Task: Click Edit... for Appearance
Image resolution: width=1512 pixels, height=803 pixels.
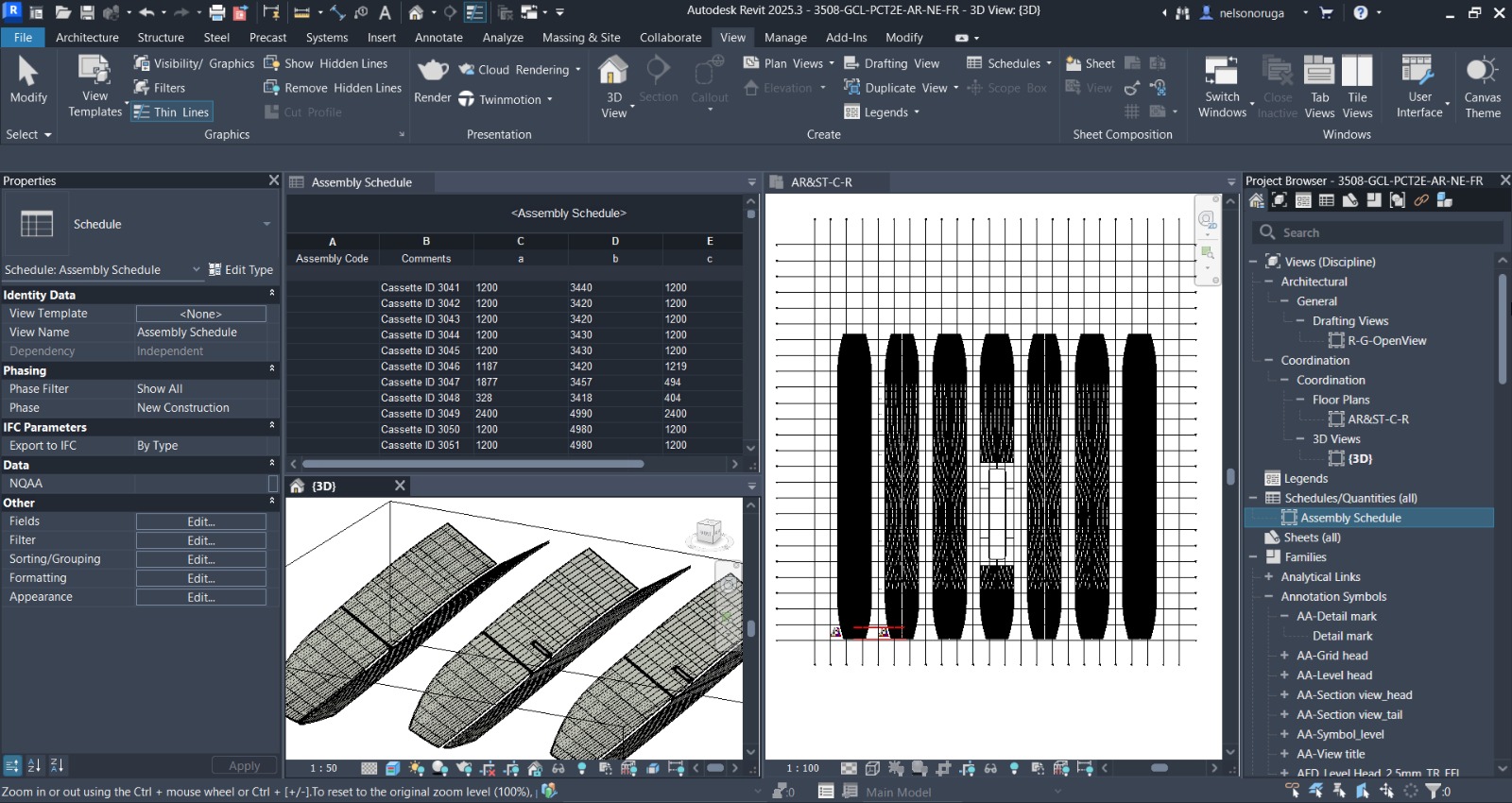Action: [201, 597]
